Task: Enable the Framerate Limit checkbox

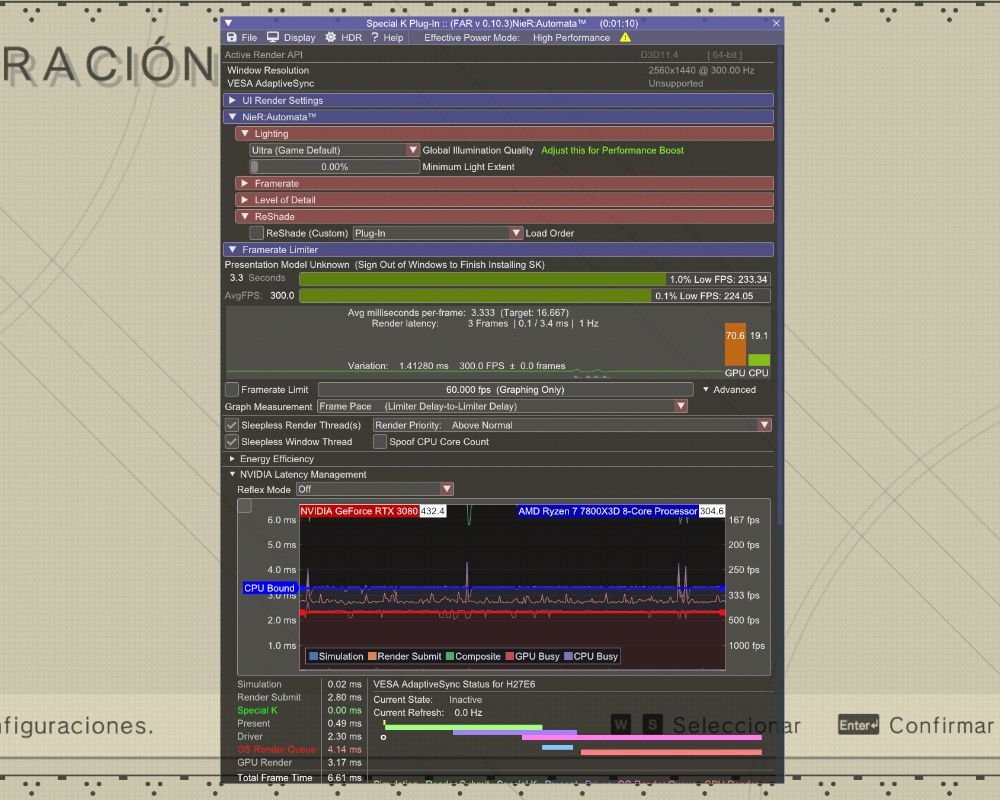Action: pyautogui.click(x=232, y=389)
